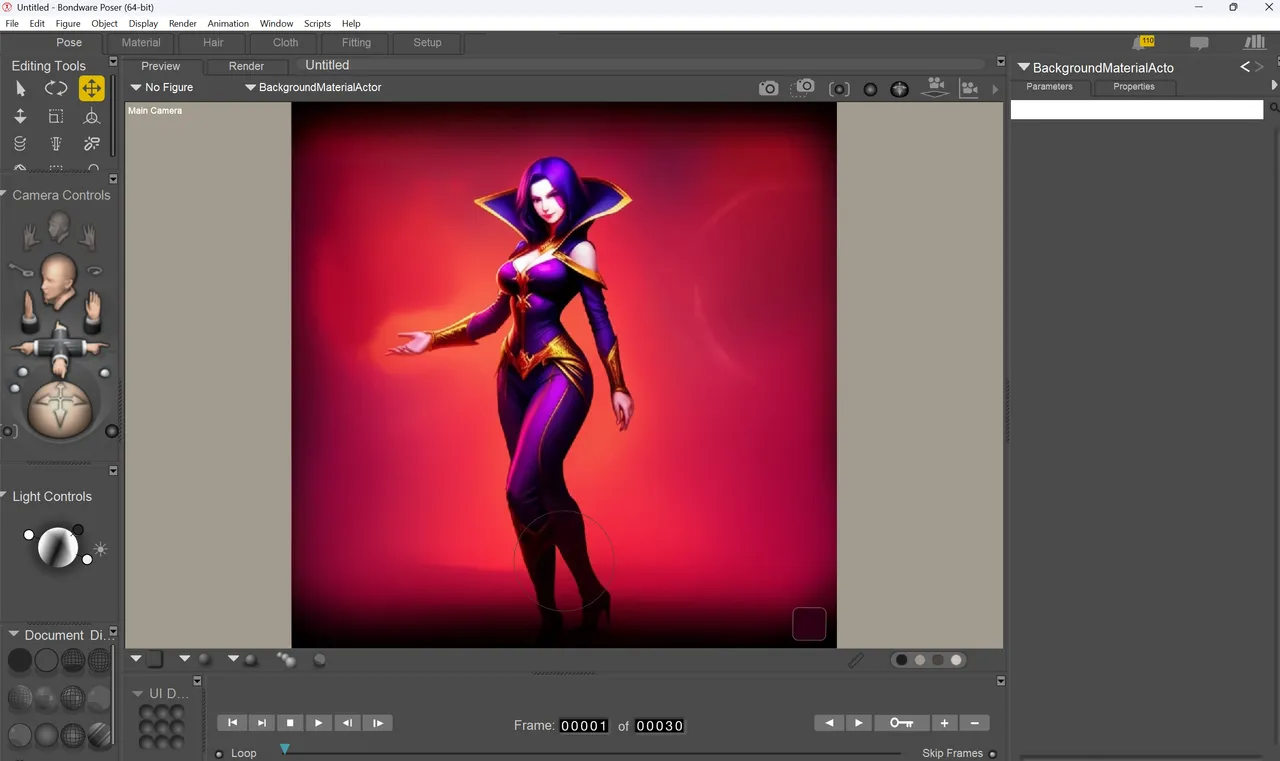Open the BackgroundMaterialActor actor dropdown
The height and width of the screenshot is (761, 1280).
[313, 88]
